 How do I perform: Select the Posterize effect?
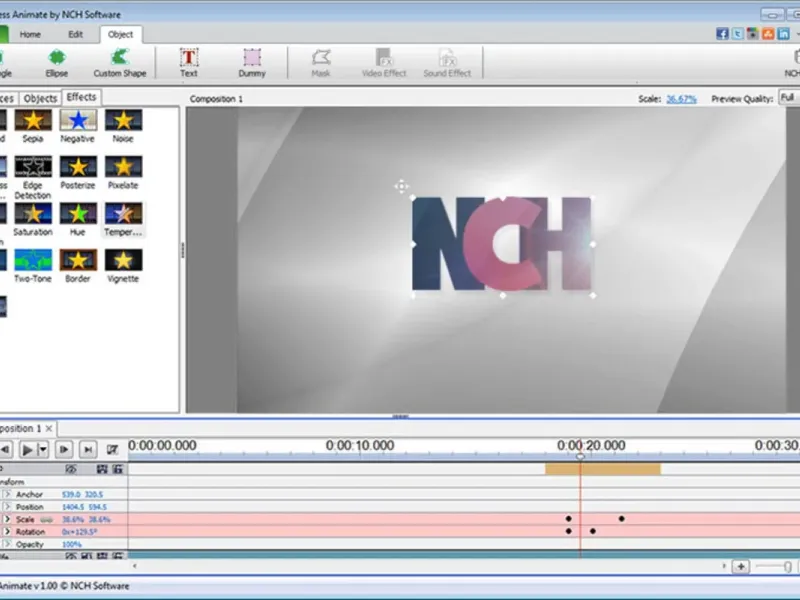pos(78,173)
